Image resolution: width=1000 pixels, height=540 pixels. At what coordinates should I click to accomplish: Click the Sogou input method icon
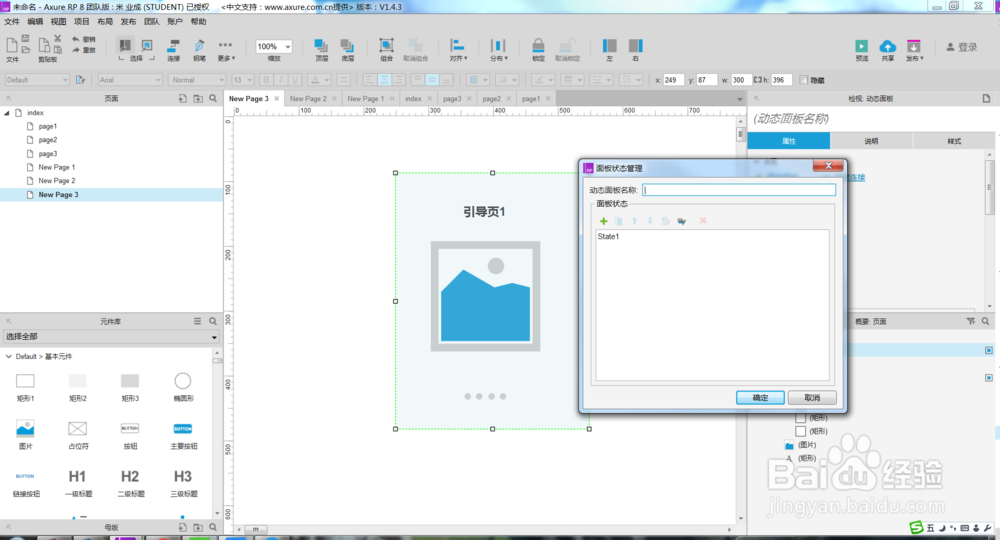point(916,527)
